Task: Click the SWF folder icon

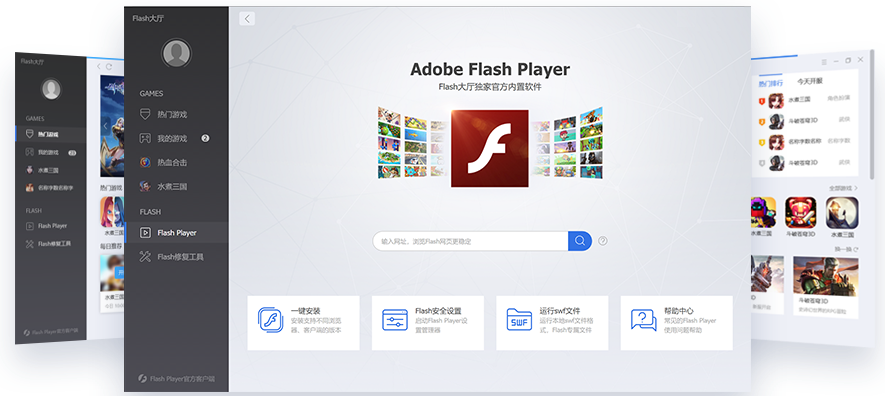Action: pyautogui.click(x=519, y=320)
